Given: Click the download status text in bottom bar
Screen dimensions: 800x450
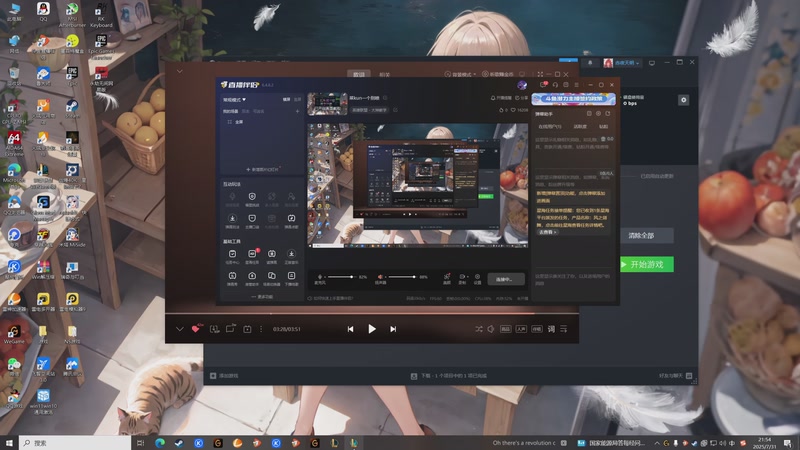Looking at the screenshot, I should pos(449,376).
